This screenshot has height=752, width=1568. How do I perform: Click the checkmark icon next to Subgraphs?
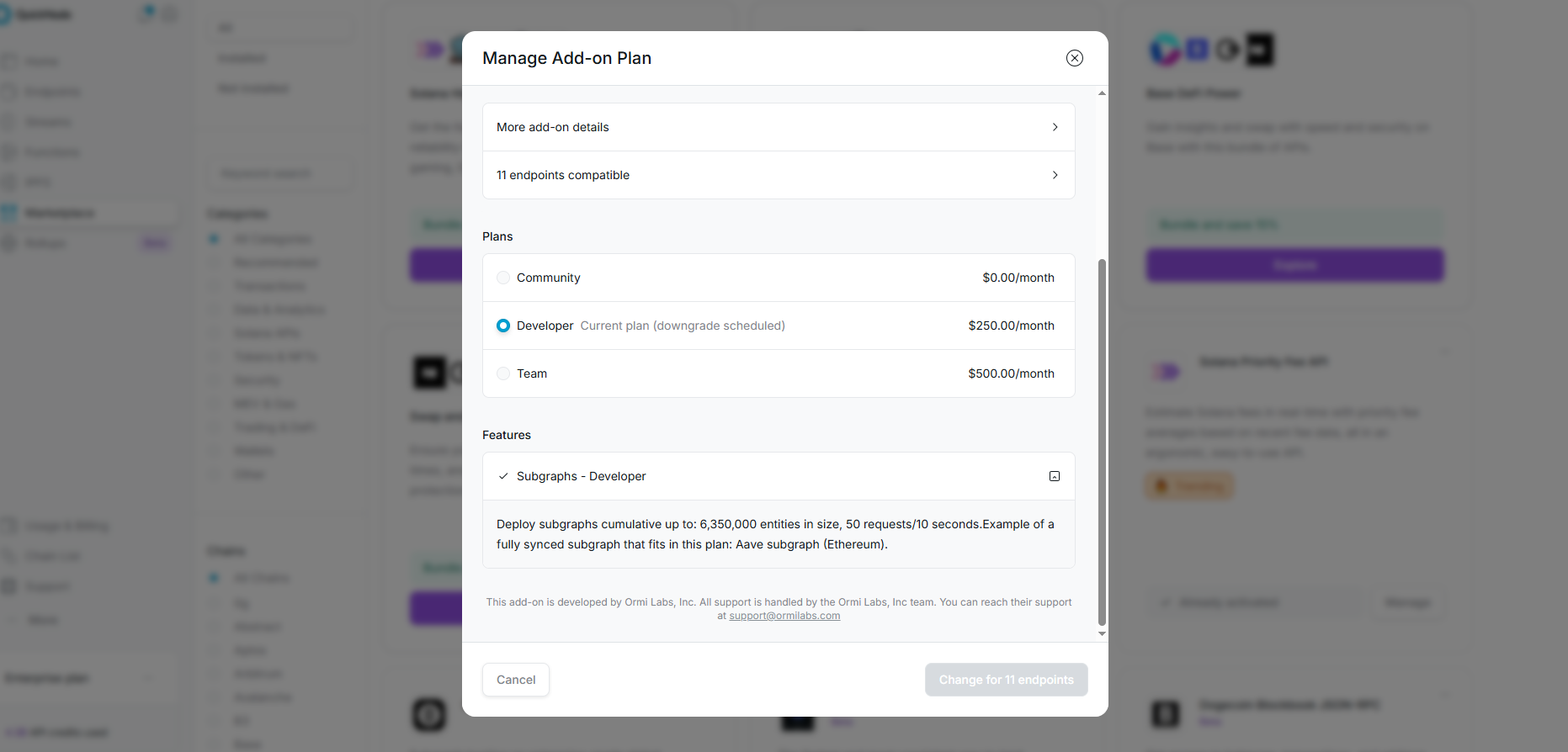click(x=503, y=476)
